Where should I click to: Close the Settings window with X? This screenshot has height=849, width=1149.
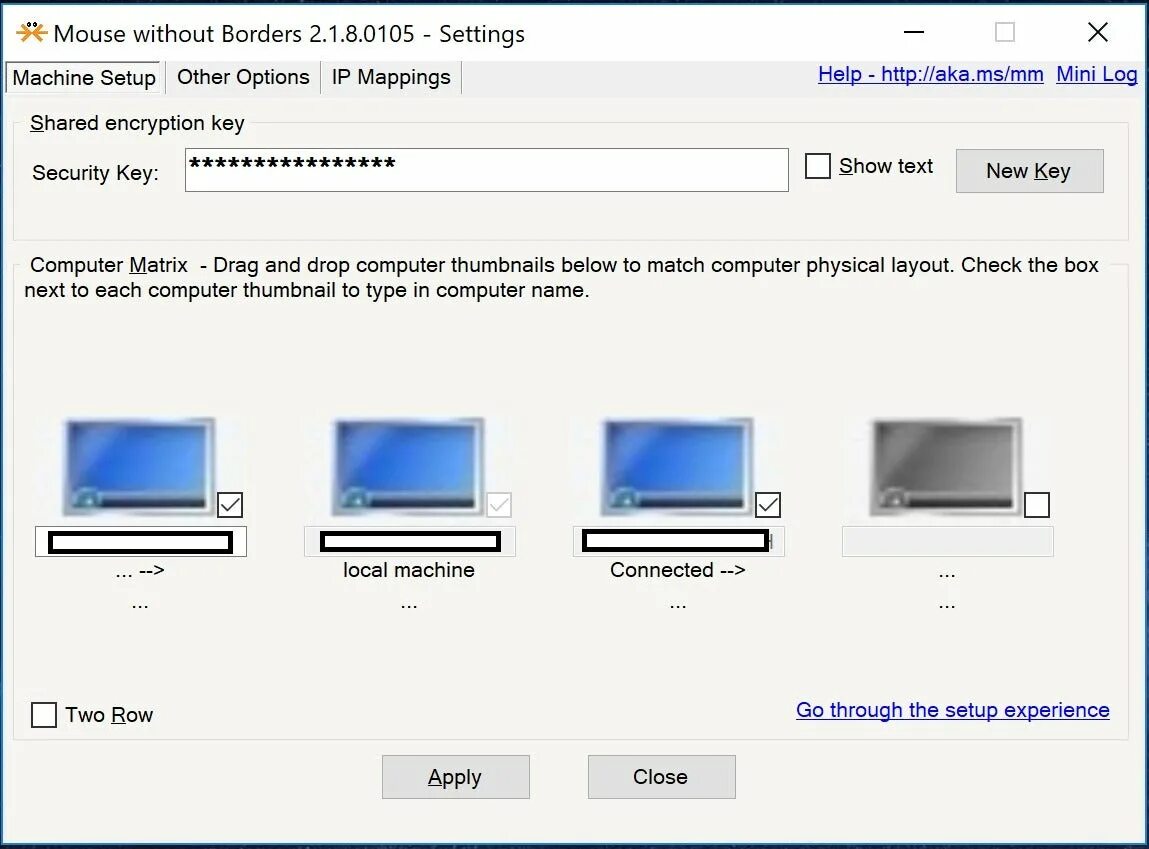1098,32
